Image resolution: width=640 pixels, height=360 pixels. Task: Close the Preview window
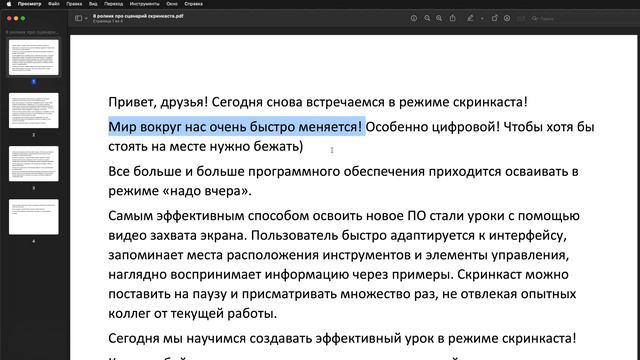tap(9, 18)
